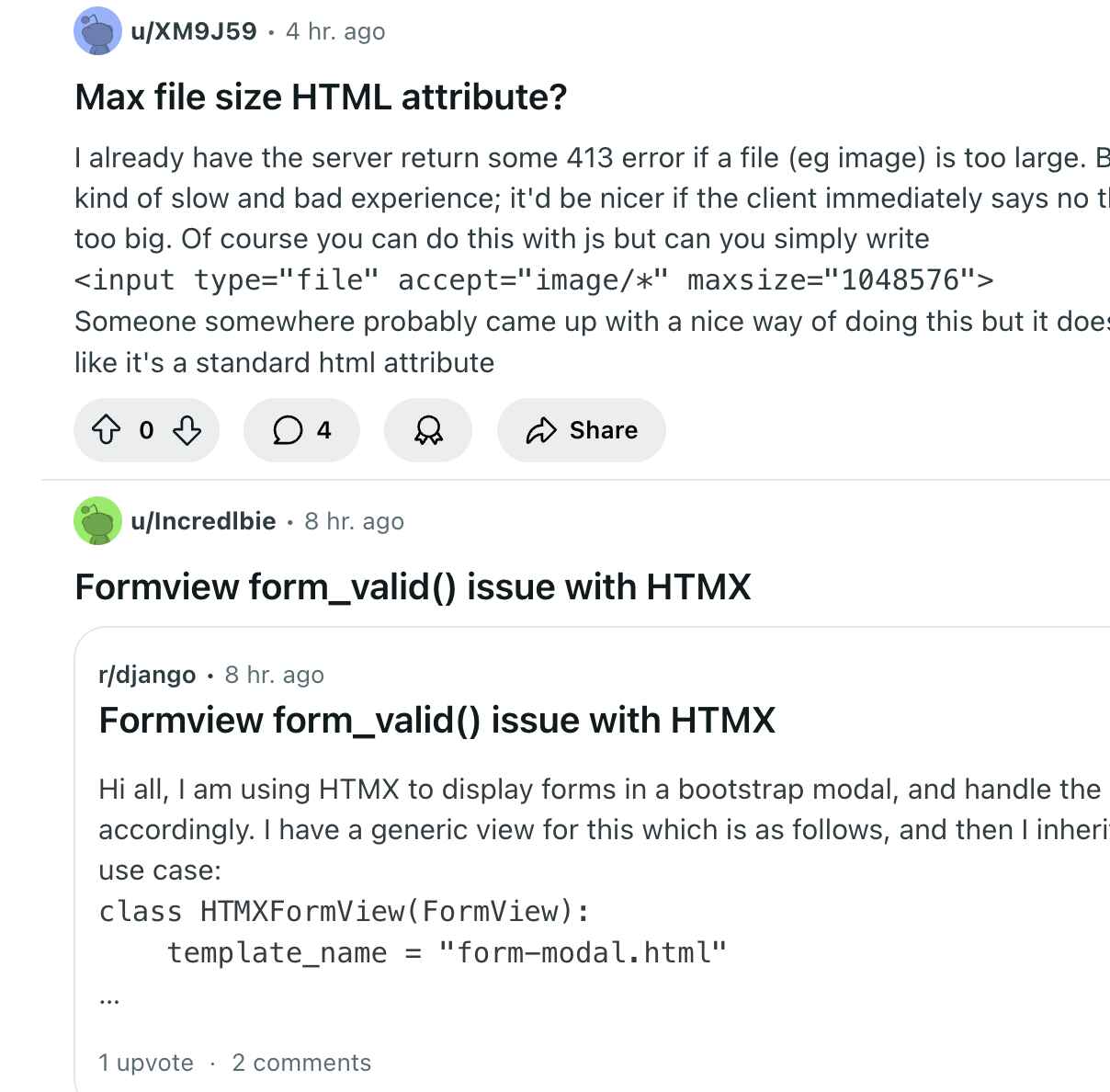Click the input type file code line

(x=534, y=279)
